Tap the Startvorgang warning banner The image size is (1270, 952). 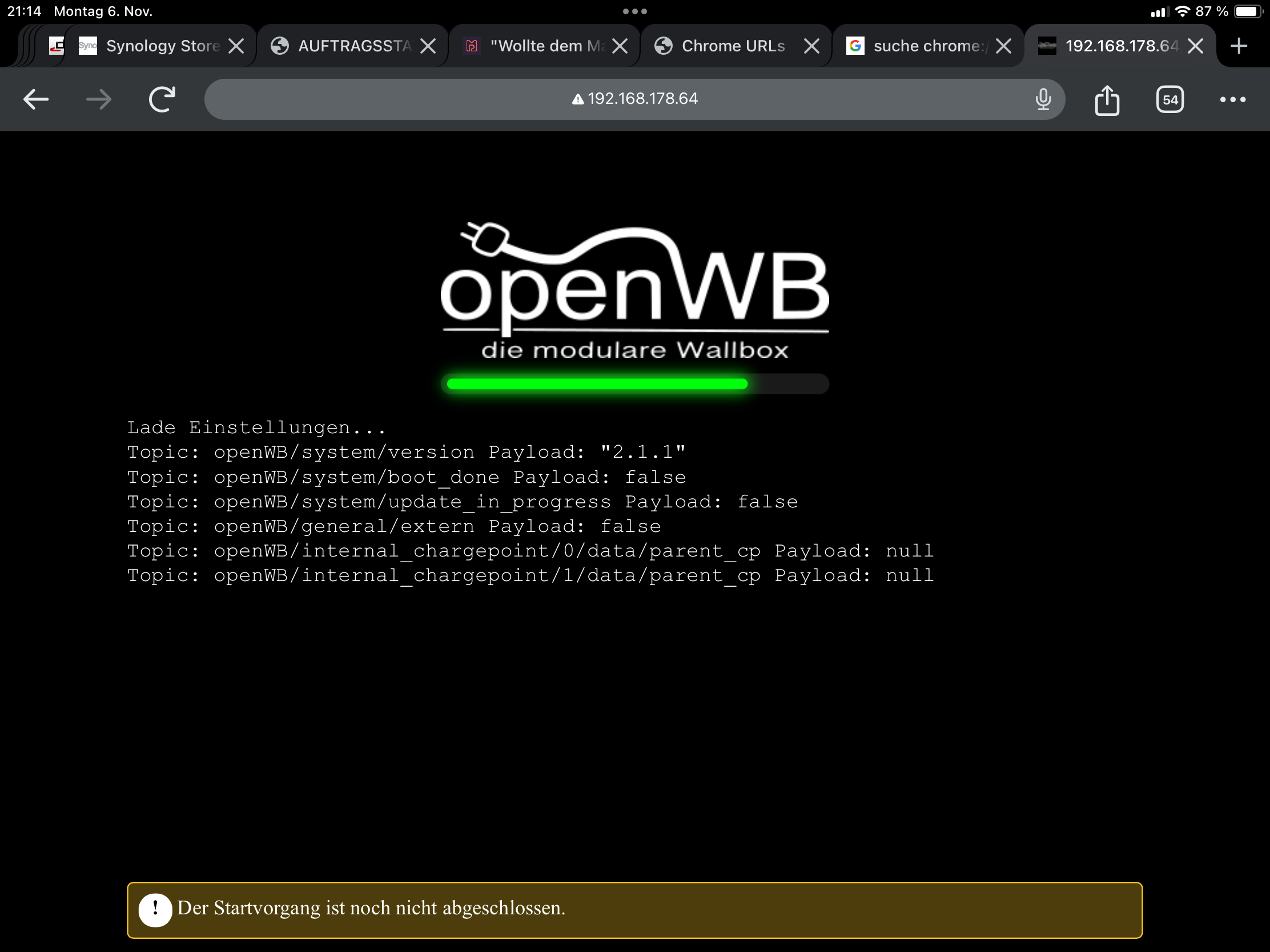click(x=634, y=910)
